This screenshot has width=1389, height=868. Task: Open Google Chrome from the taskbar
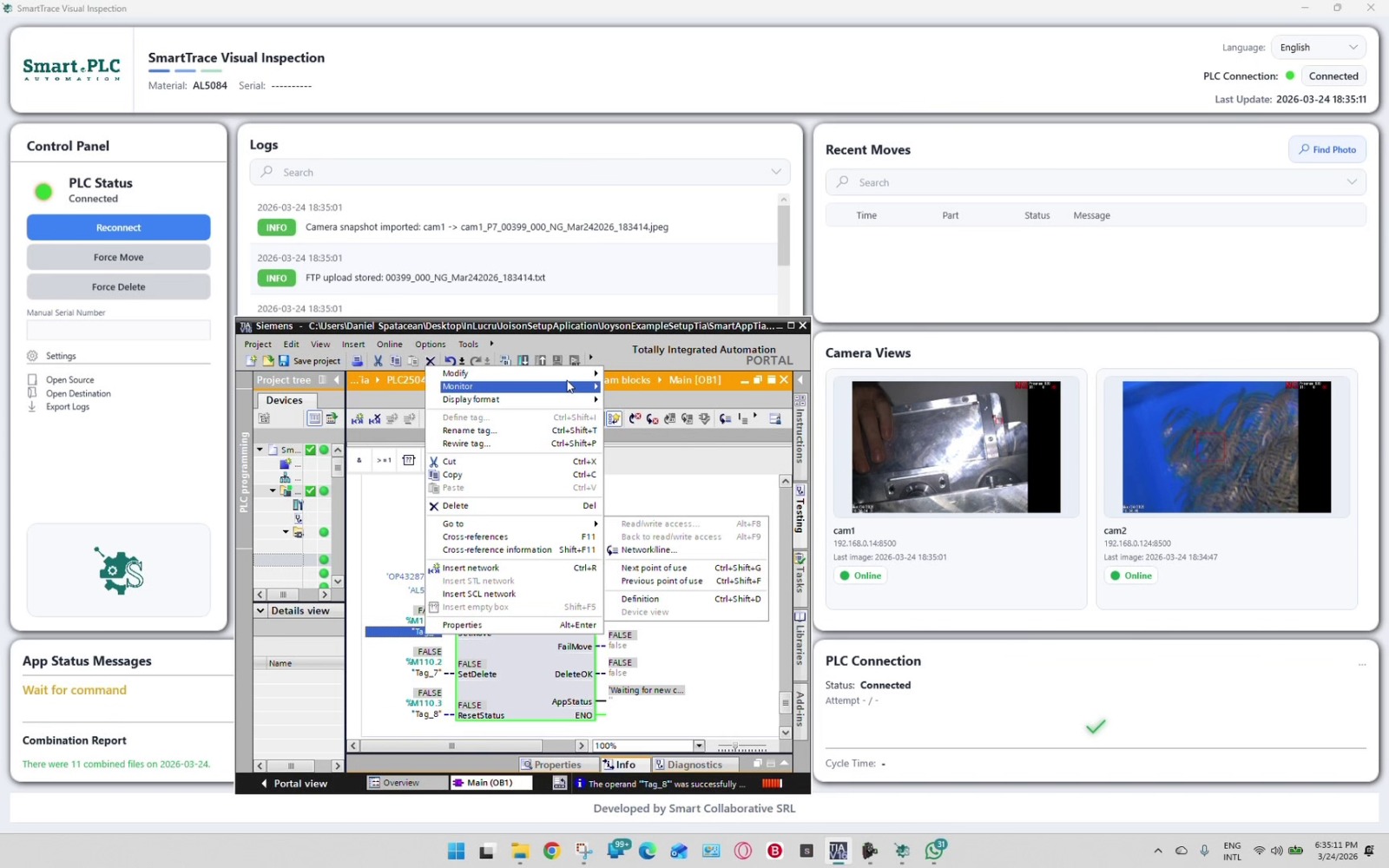(x=551, y=851)
